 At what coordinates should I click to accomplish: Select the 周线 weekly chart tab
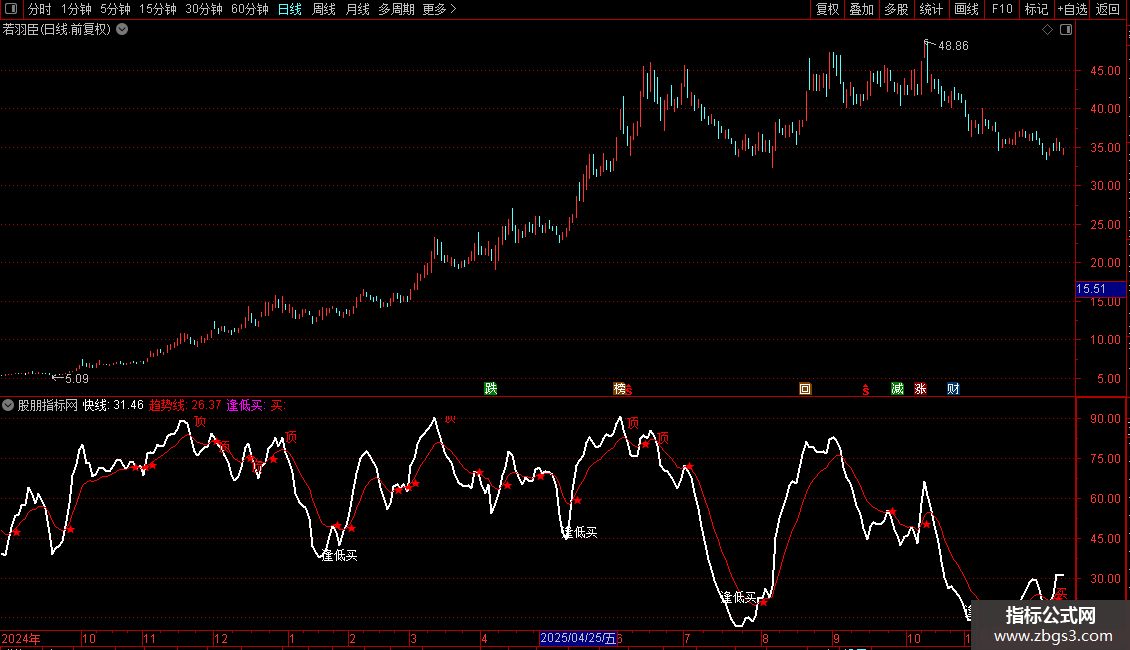click(x=324, y=9)
